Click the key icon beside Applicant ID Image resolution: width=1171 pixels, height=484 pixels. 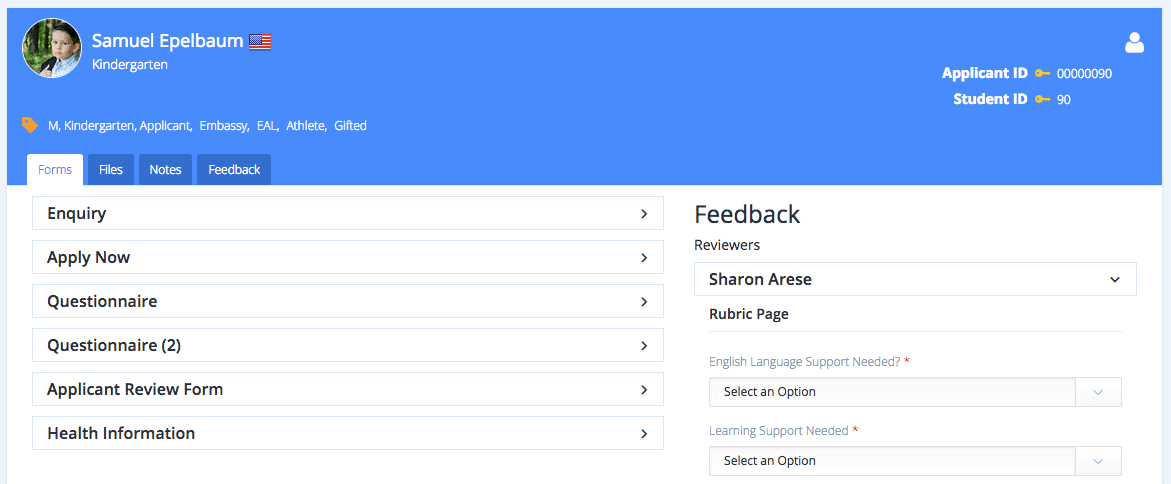(x=1043, y=73)
